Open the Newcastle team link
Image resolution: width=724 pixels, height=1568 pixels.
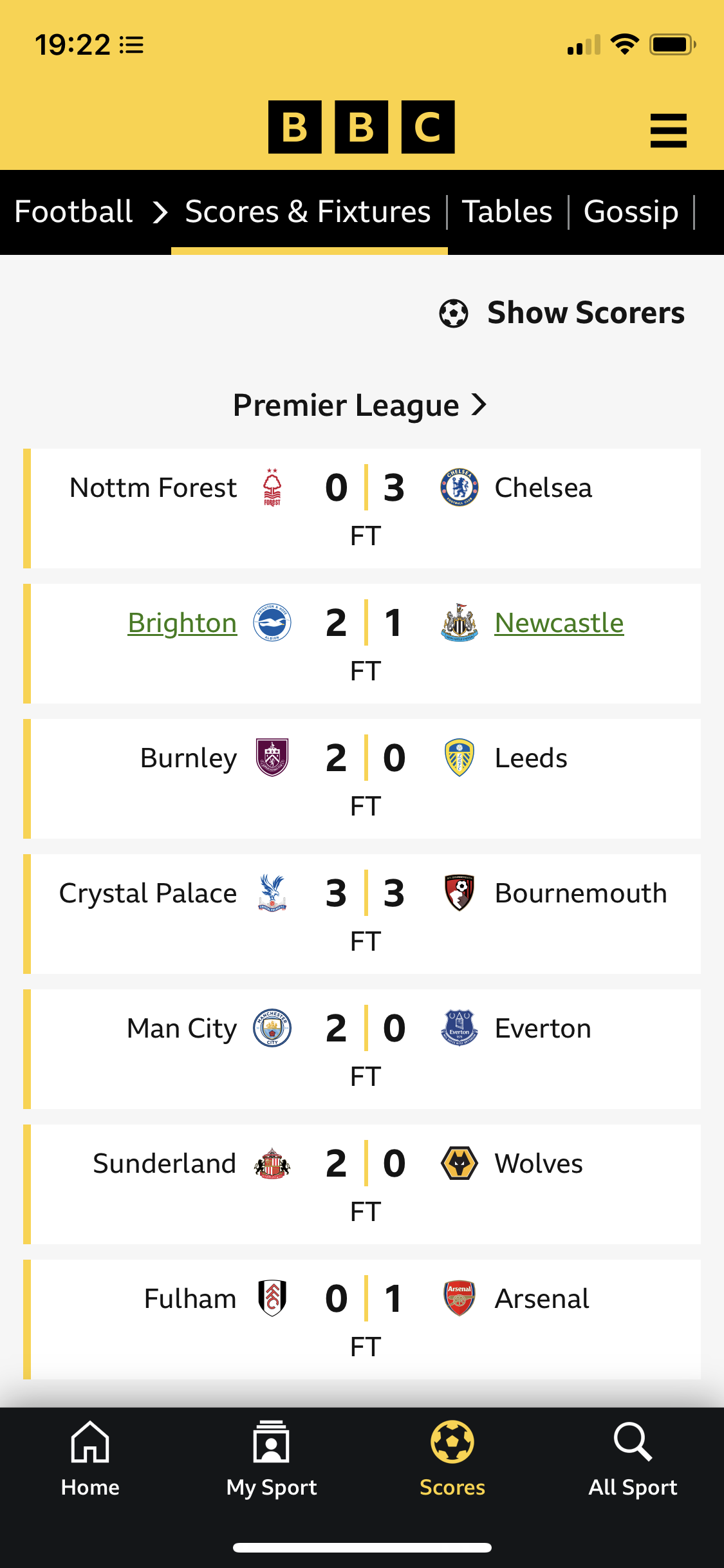559,623
